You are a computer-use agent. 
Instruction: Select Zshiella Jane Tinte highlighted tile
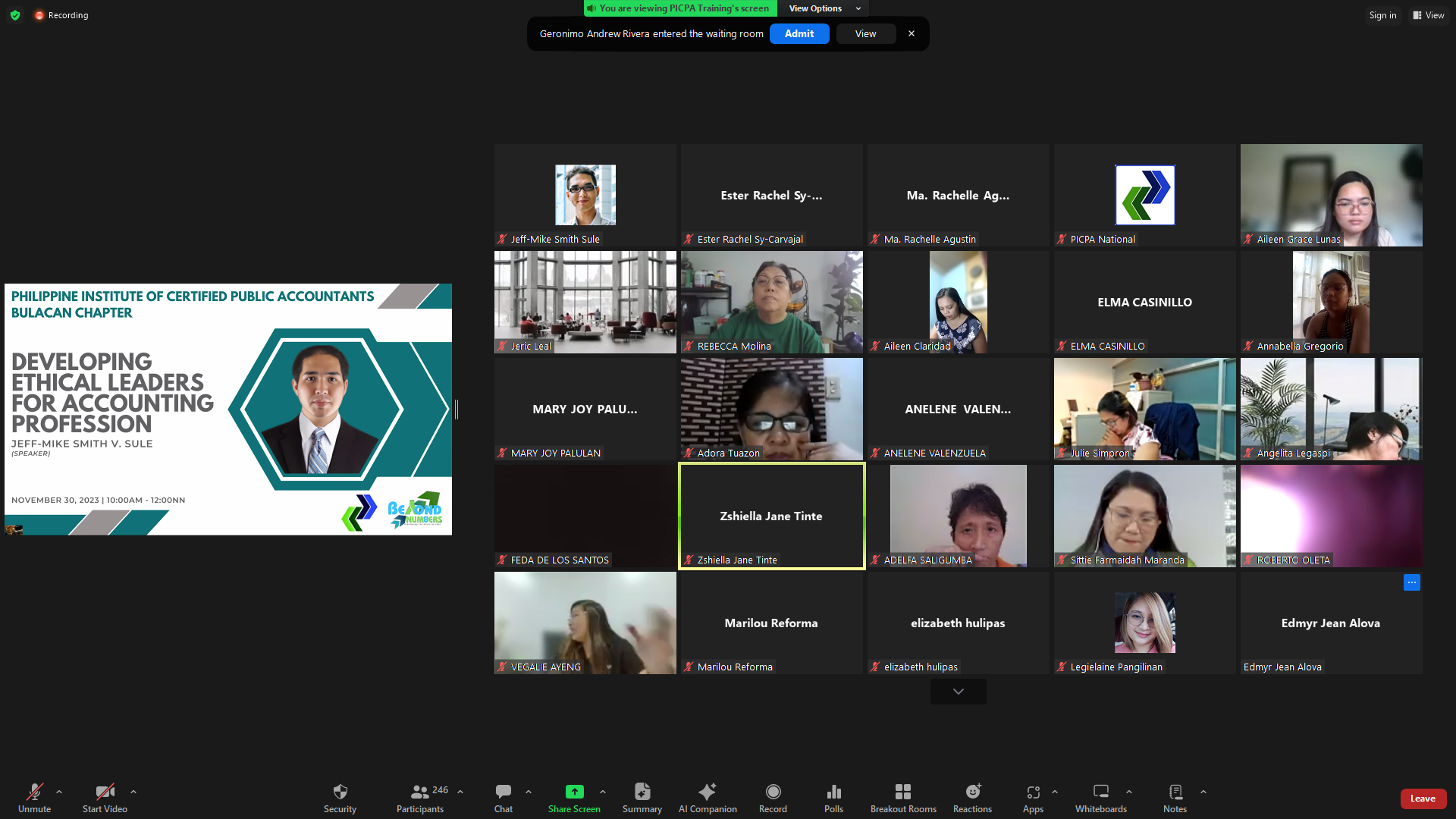[772, 516]
